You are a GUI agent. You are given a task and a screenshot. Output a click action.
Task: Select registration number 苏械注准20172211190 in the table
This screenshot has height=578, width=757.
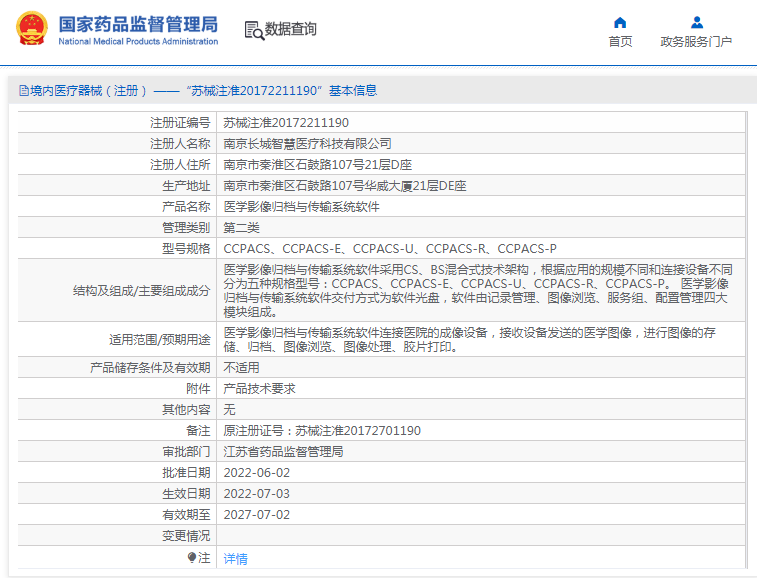(286, 123)
